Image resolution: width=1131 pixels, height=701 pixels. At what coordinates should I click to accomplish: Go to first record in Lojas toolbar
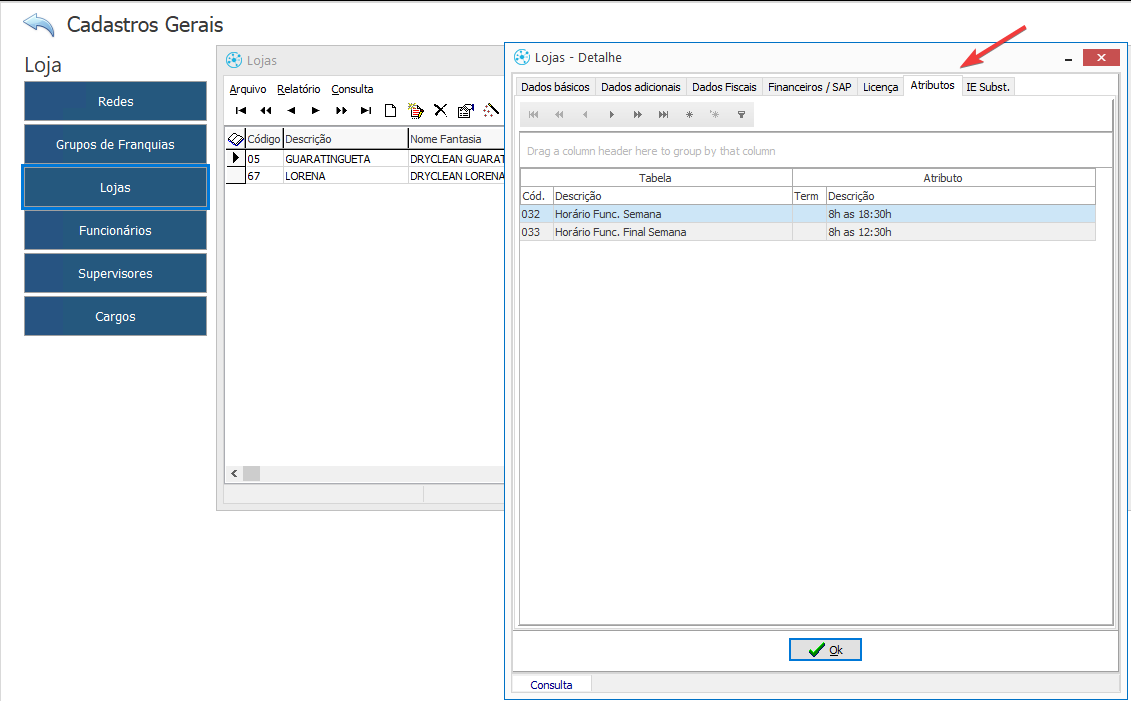point(241,111)
